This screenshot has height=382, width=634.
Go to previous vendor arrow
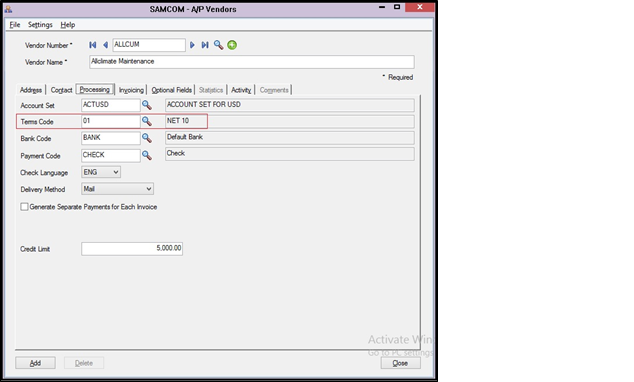[105, 45]
